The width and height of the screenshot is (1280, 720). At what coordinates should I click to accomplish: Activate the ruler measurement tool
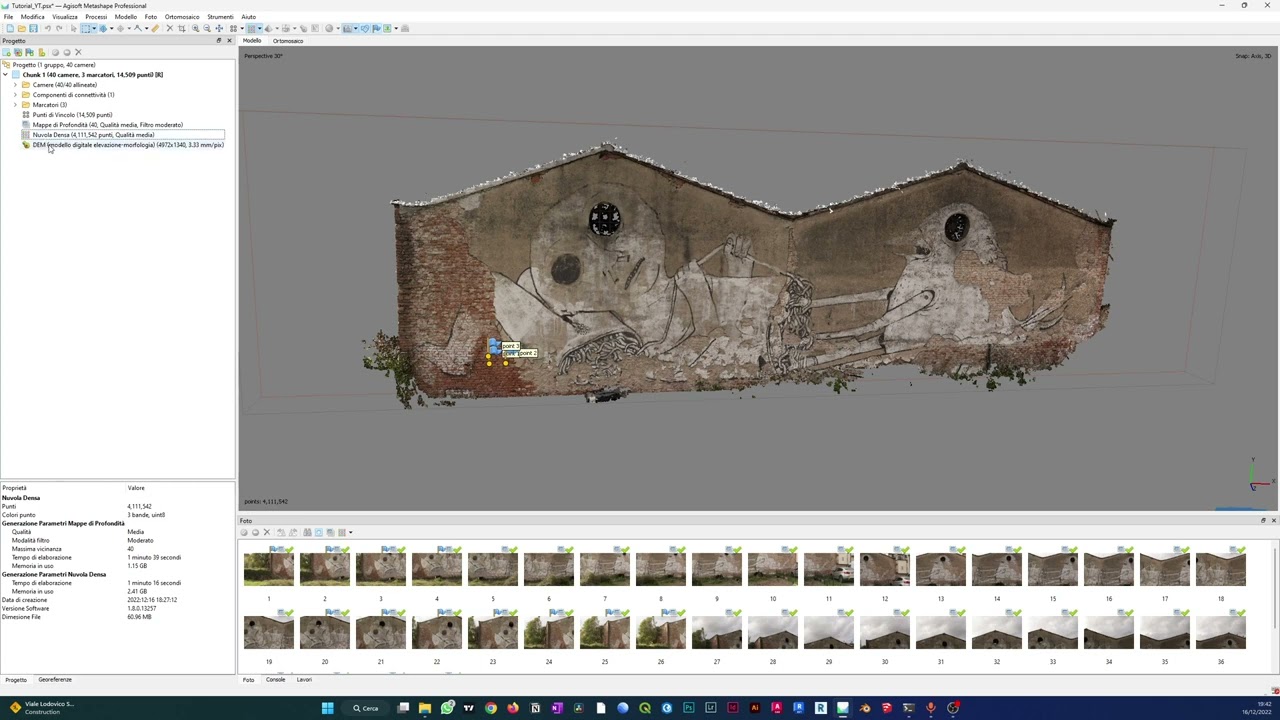pyautogui.click(x=155, y=28)
